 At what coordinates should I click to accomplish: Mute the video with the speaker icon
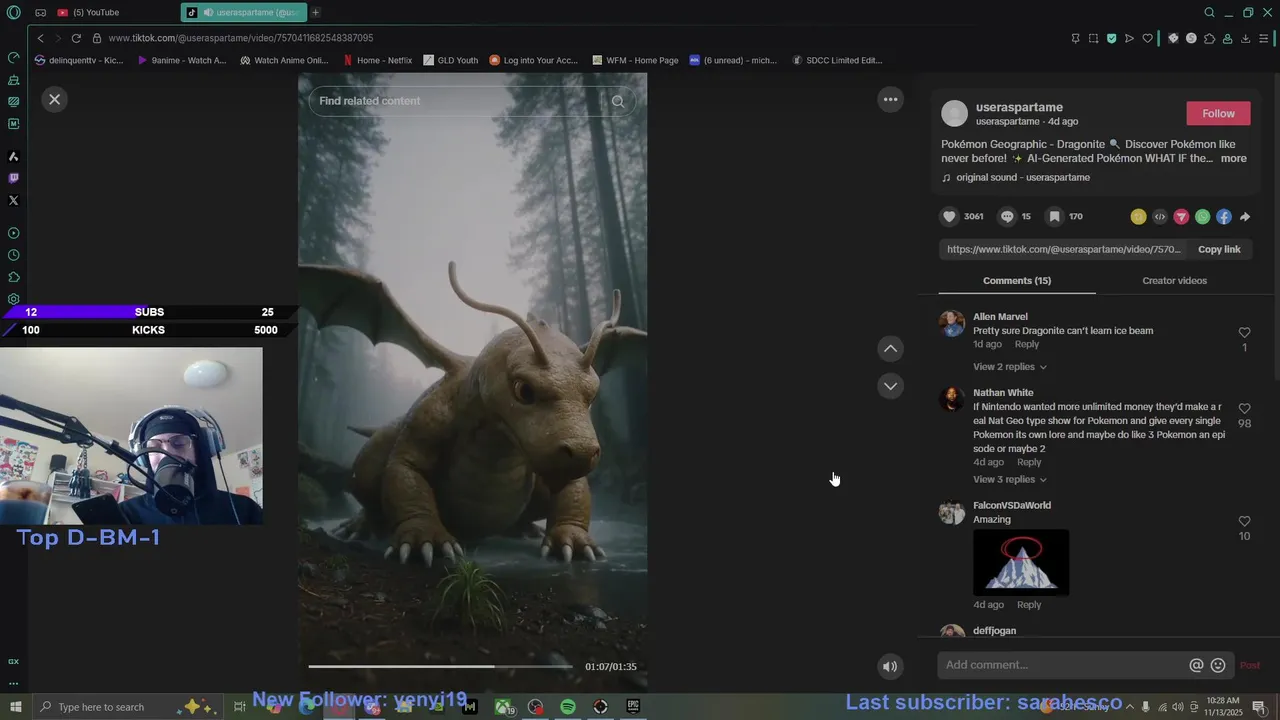click(x=890, y=666)
